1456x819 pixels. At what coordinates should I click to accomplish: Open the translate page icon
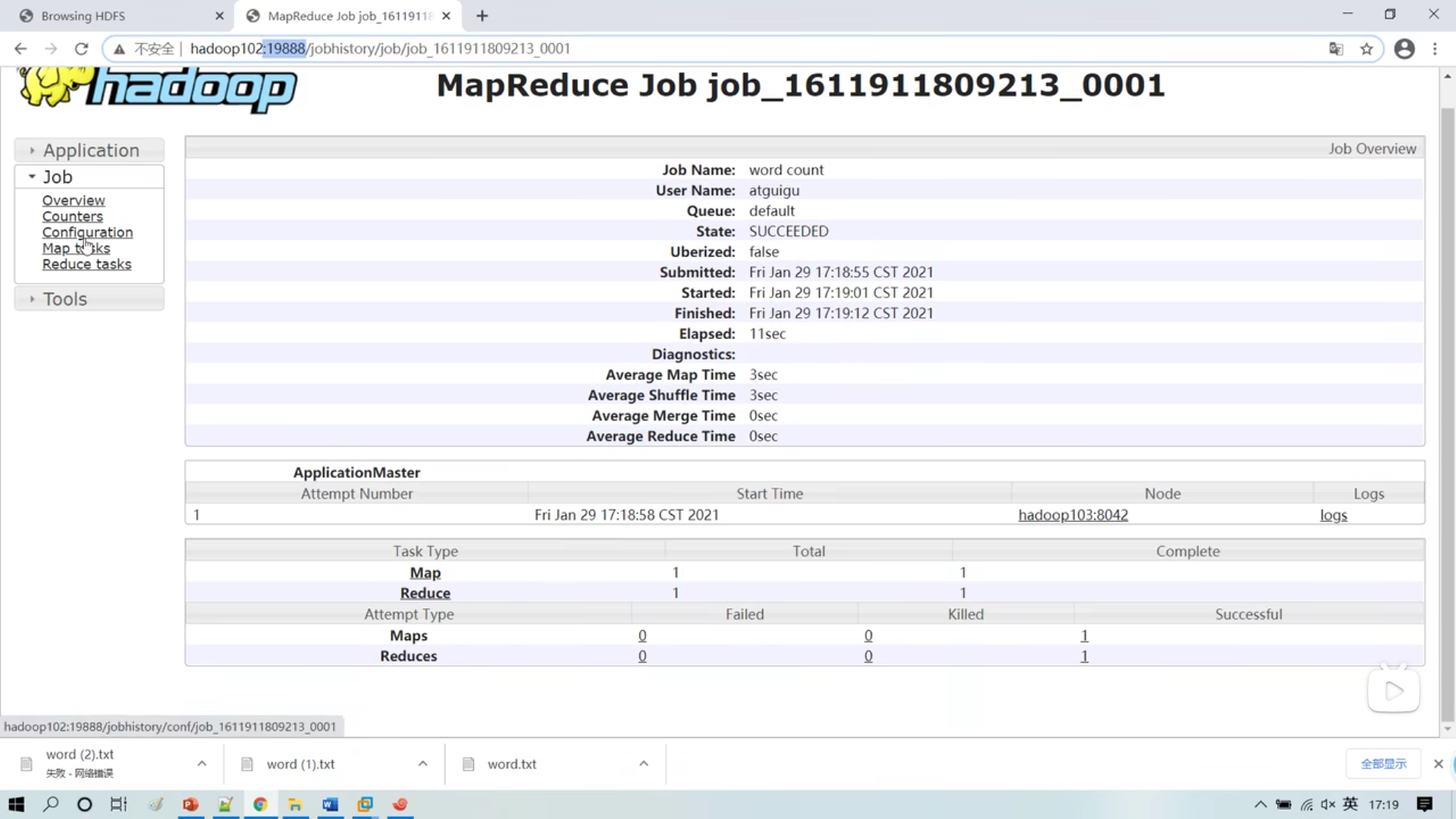click(1336, 49)
